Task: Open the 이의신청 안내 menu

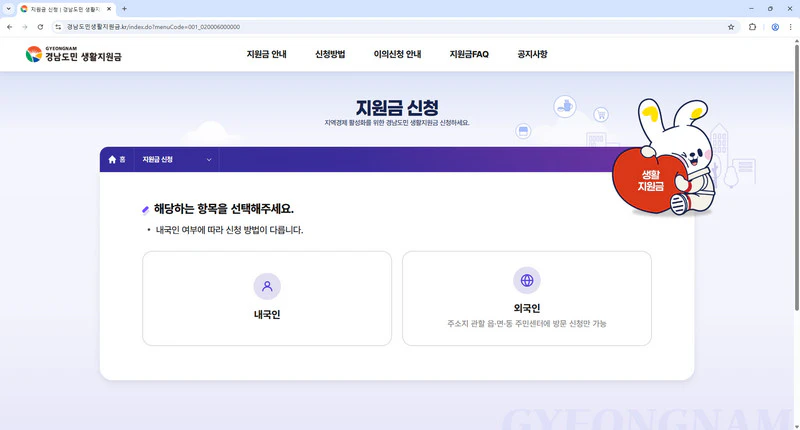Action: pyautogui.click(x=397, y=54)
